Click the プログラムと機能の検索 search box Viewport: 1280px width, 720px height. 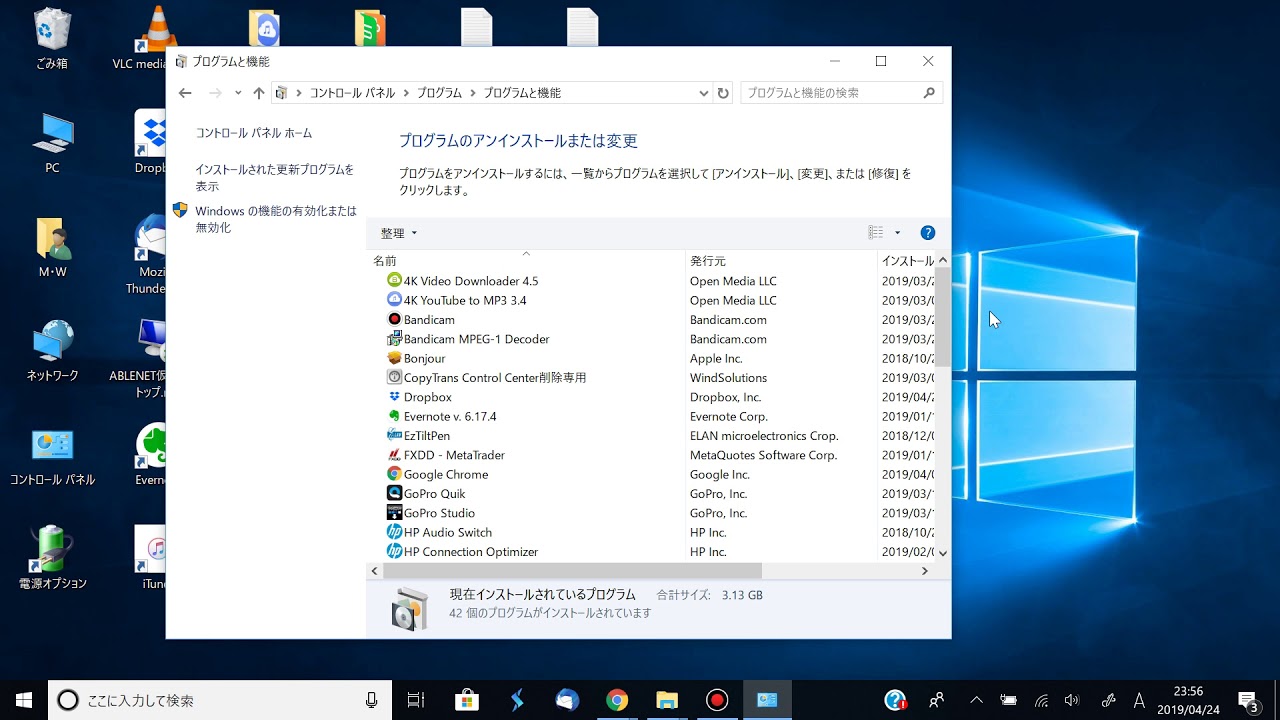point(841,93)
